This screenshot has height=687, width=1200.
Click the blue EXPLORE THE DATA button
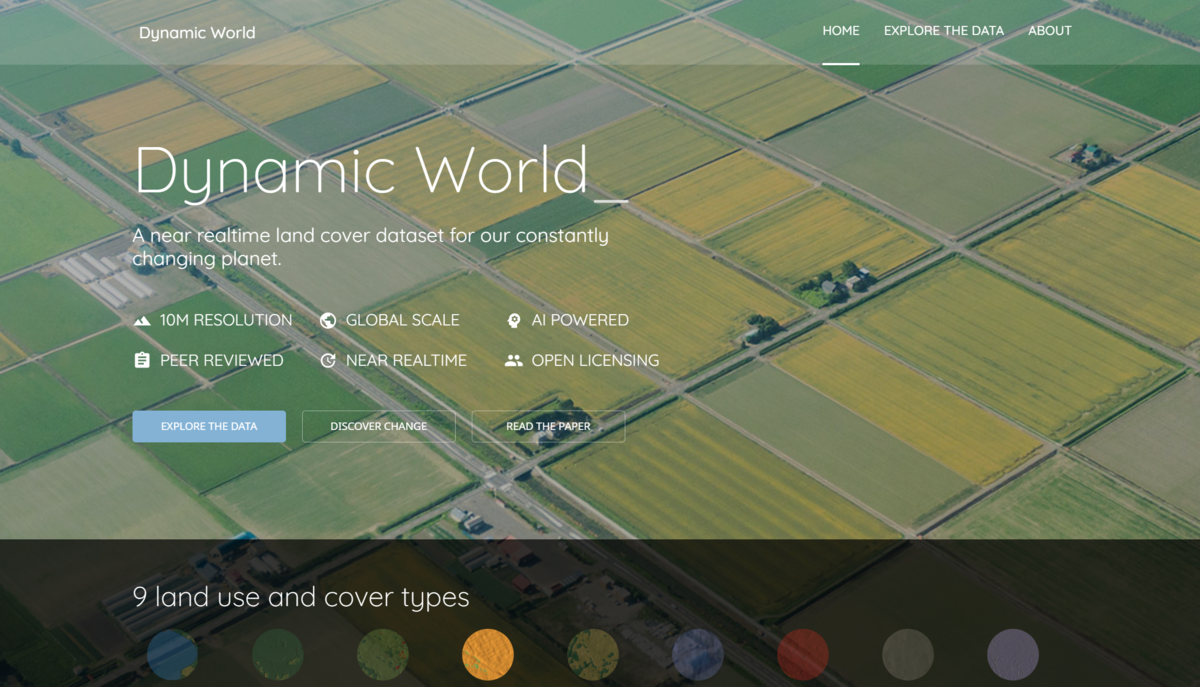click(209, 426)
